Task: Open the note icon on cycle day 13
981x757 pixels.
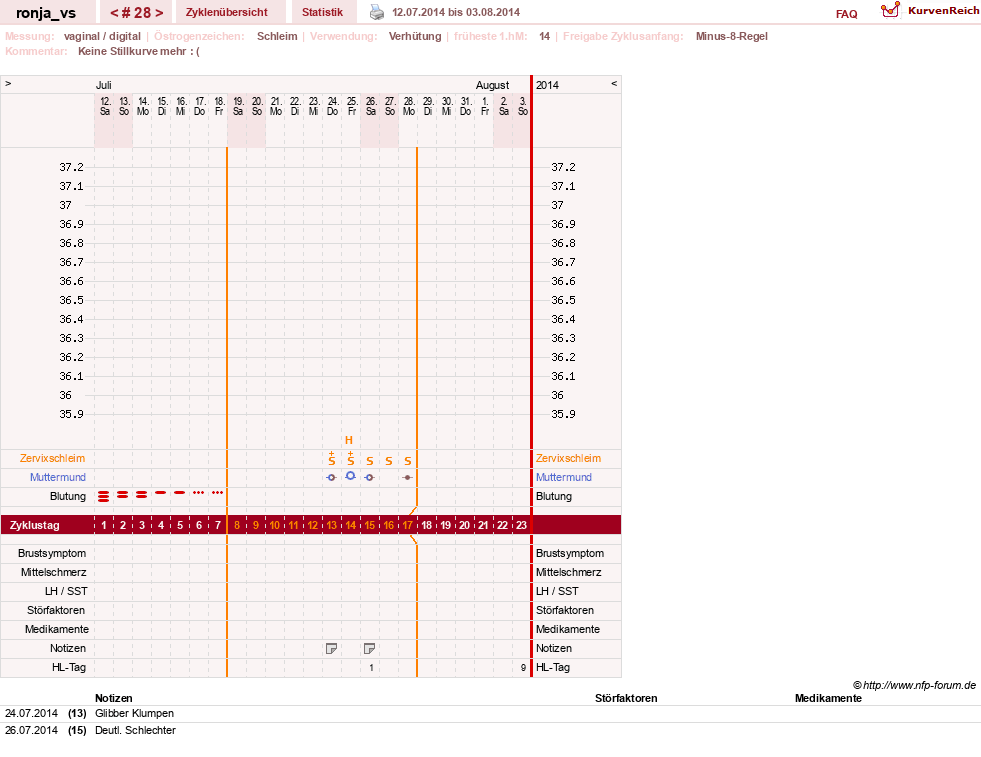Action: tap(332, 649)
